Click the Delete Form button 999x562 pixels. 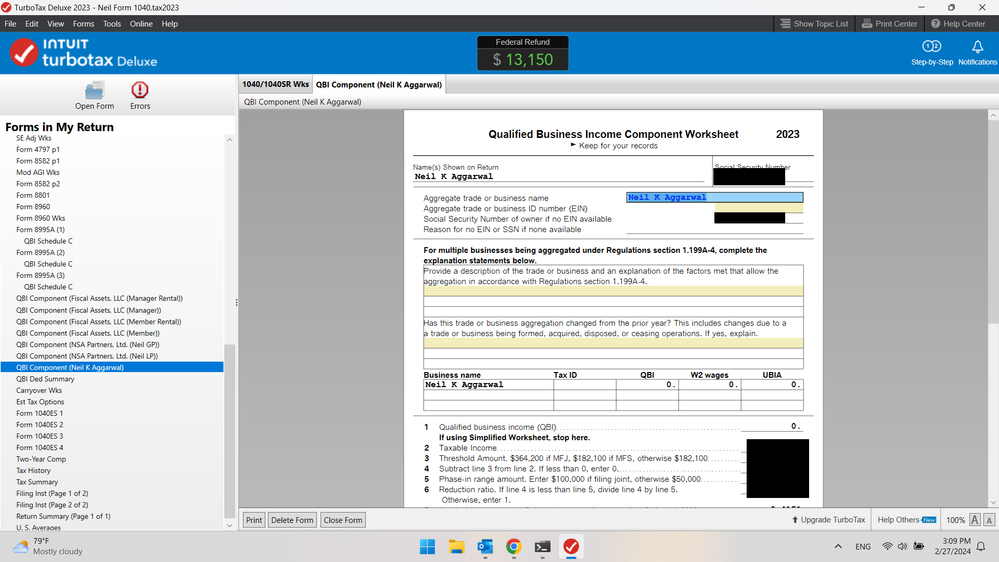292,520
